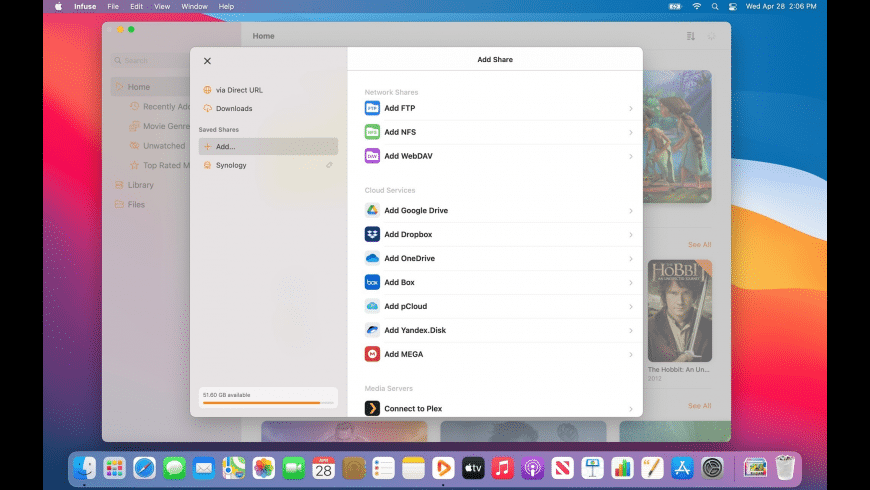Open the File menu
Viewport: 870px width, 490px height.
113,7
